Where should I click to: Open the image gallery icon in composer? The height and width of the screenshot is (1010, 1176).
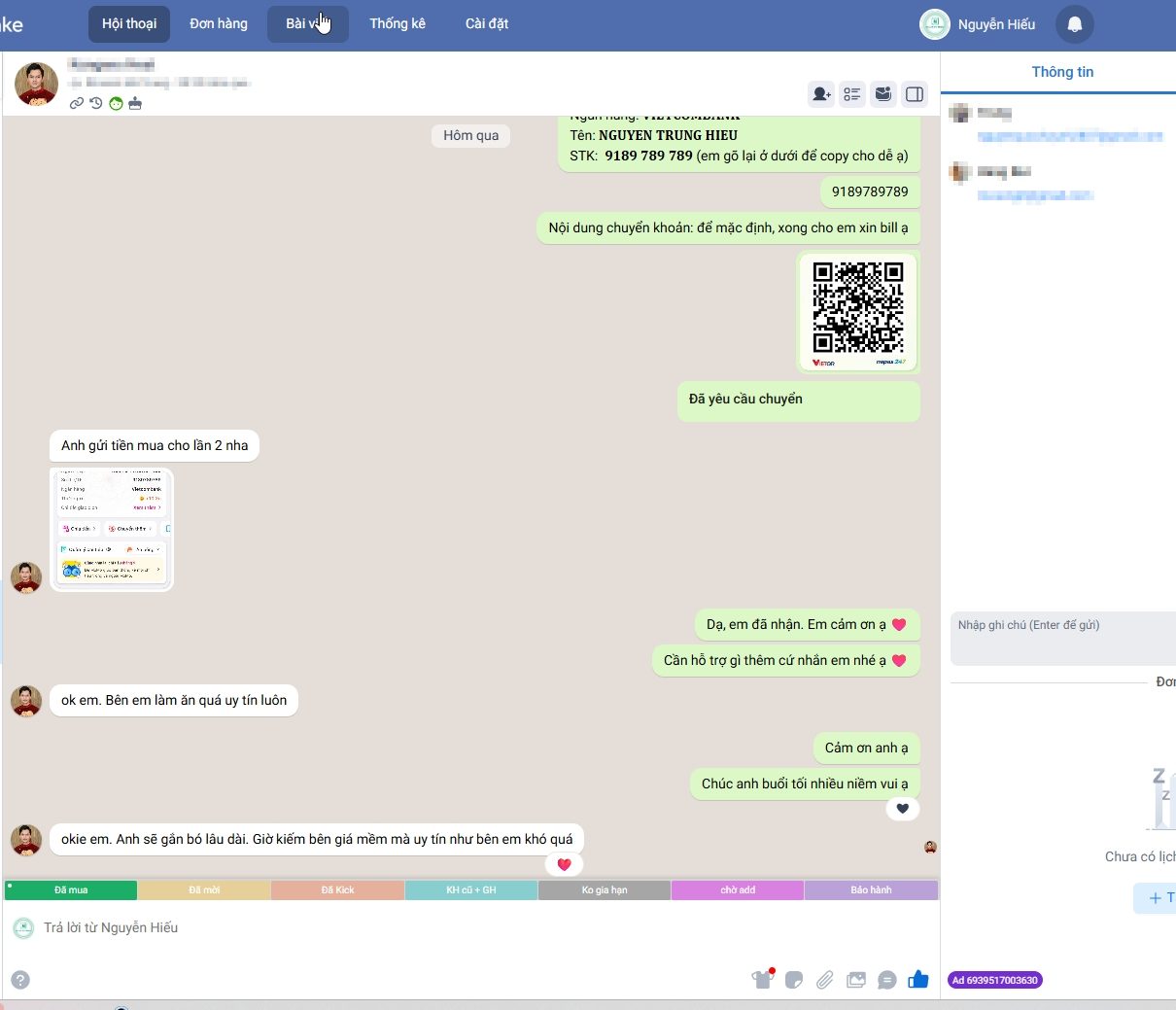(x=856, y=980)
